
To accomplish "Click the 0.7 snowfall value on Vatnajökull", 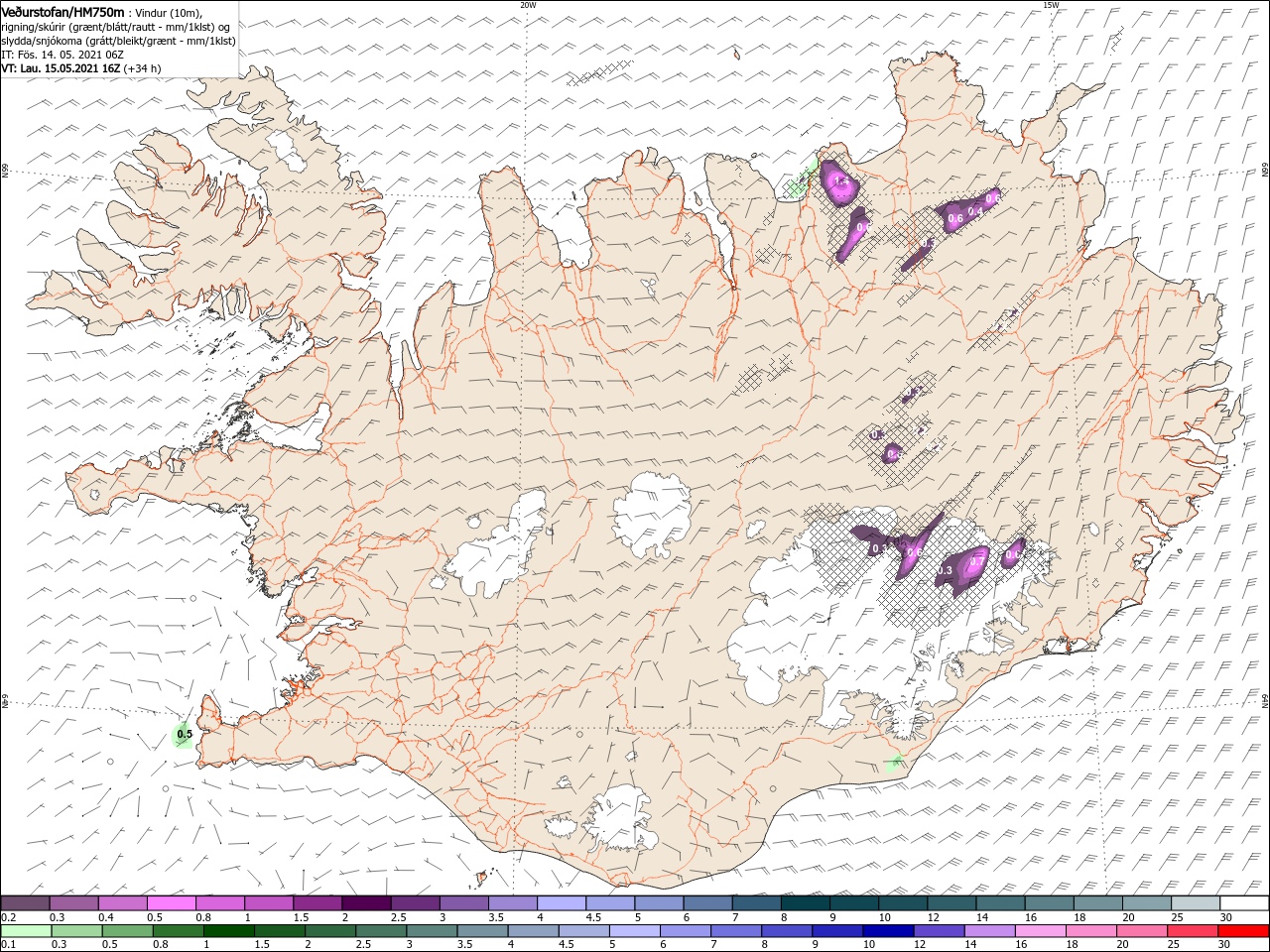I will [976, 563].
